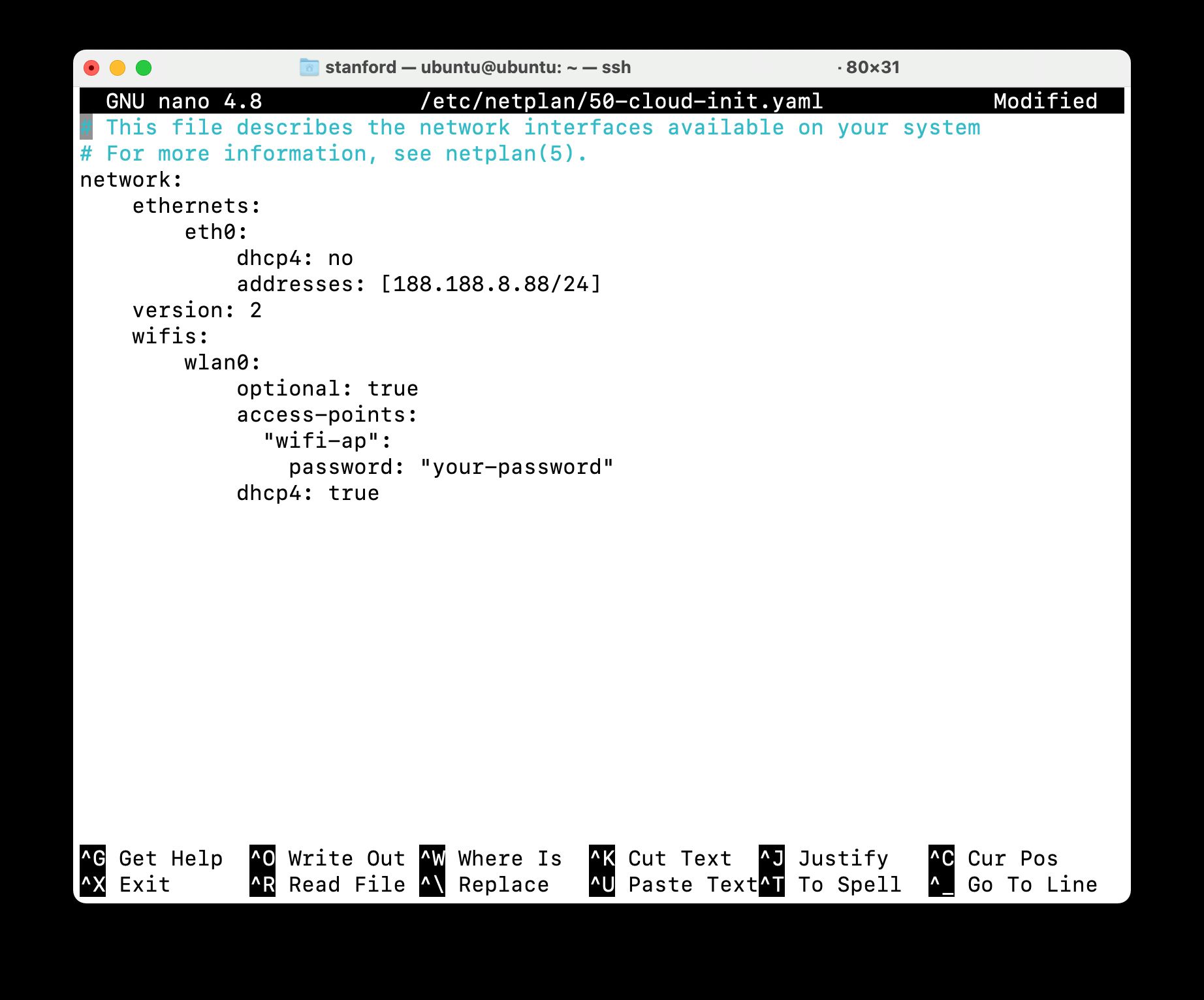Click the '^G Get Help' shortcut

click(x=151, y=858)
